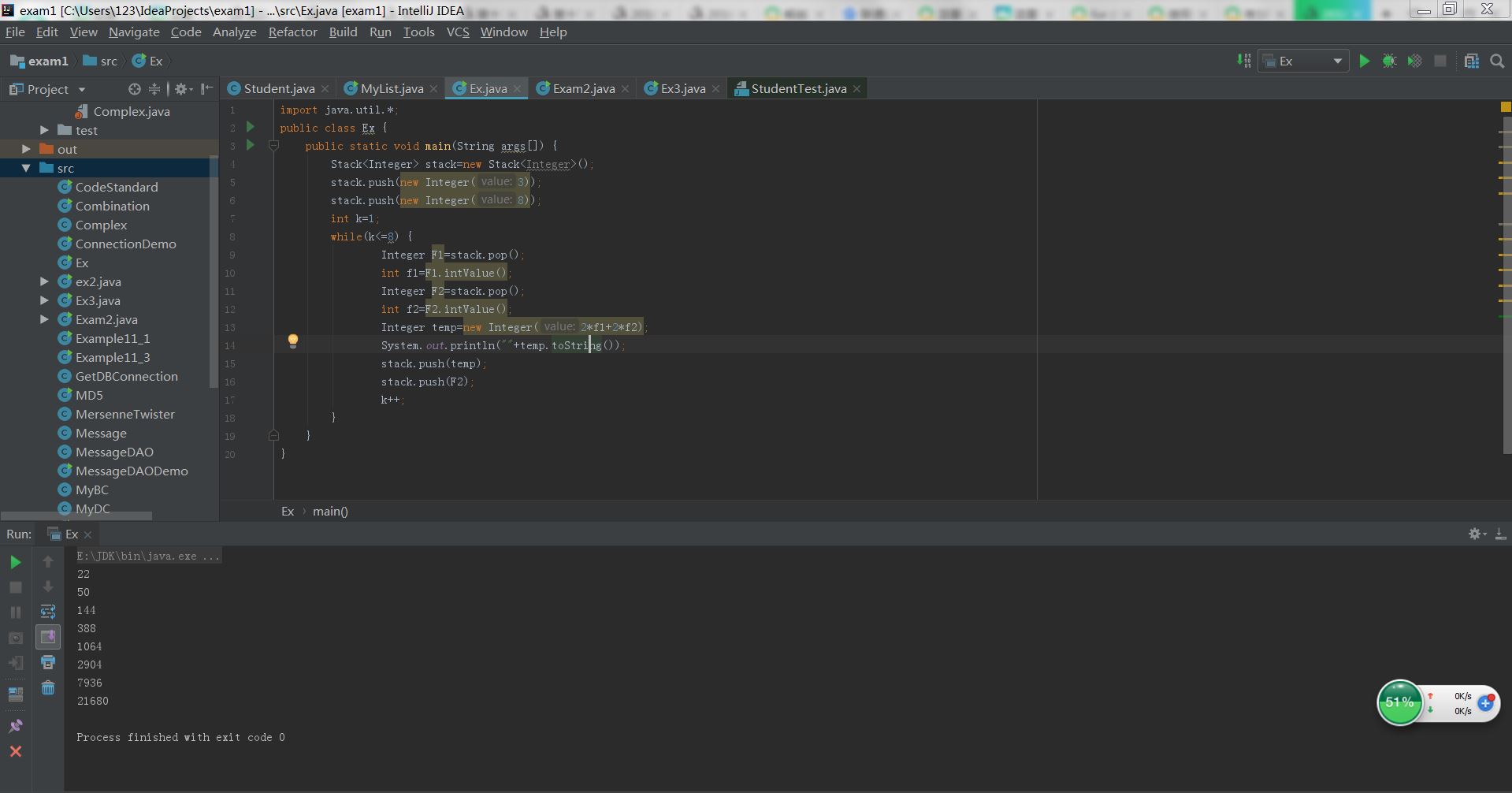Toggle fold marker at line 19

pos(273,435)
